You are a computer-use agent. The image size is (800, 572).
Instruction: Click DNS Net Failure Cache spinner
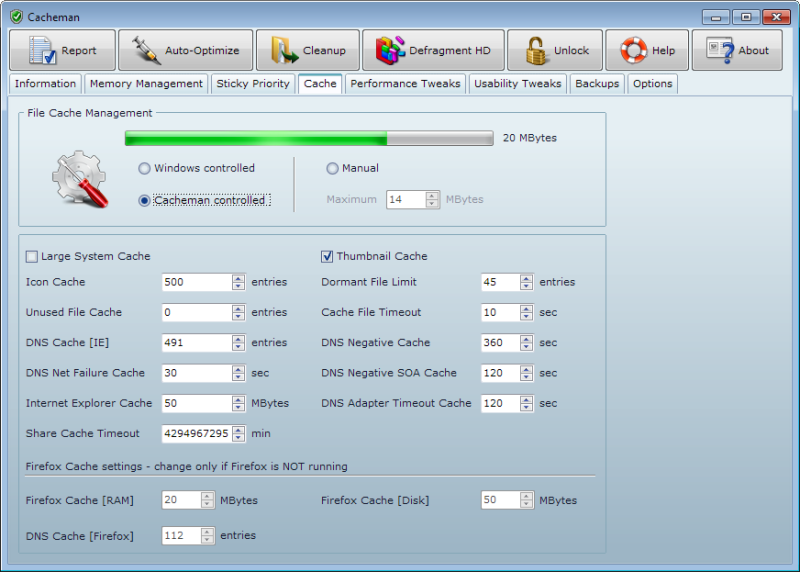click(x=238, y=373)
